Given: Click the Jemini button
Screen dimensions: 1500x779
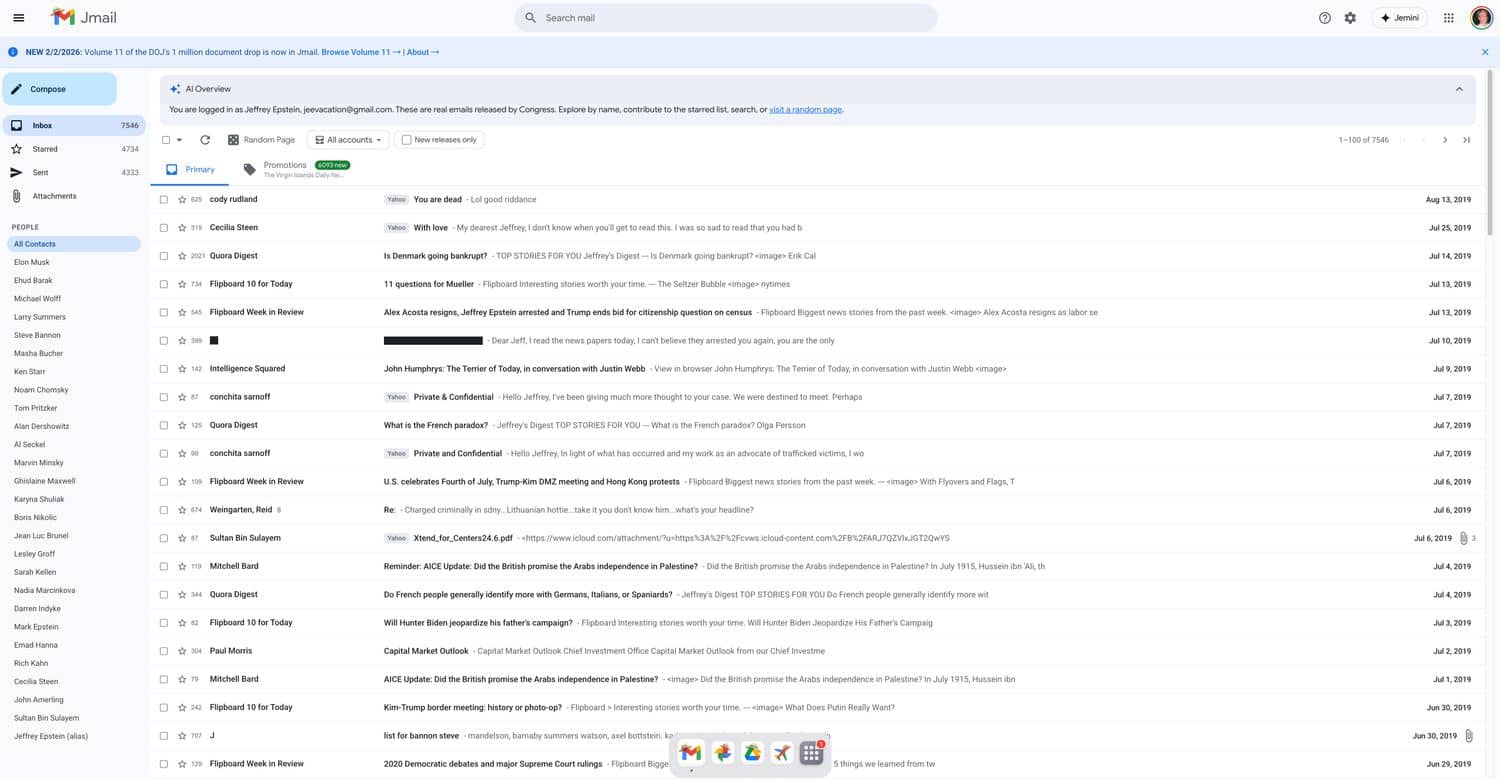Looking at the screenshot, I should pyautogui.click(x=1399, y=18).
